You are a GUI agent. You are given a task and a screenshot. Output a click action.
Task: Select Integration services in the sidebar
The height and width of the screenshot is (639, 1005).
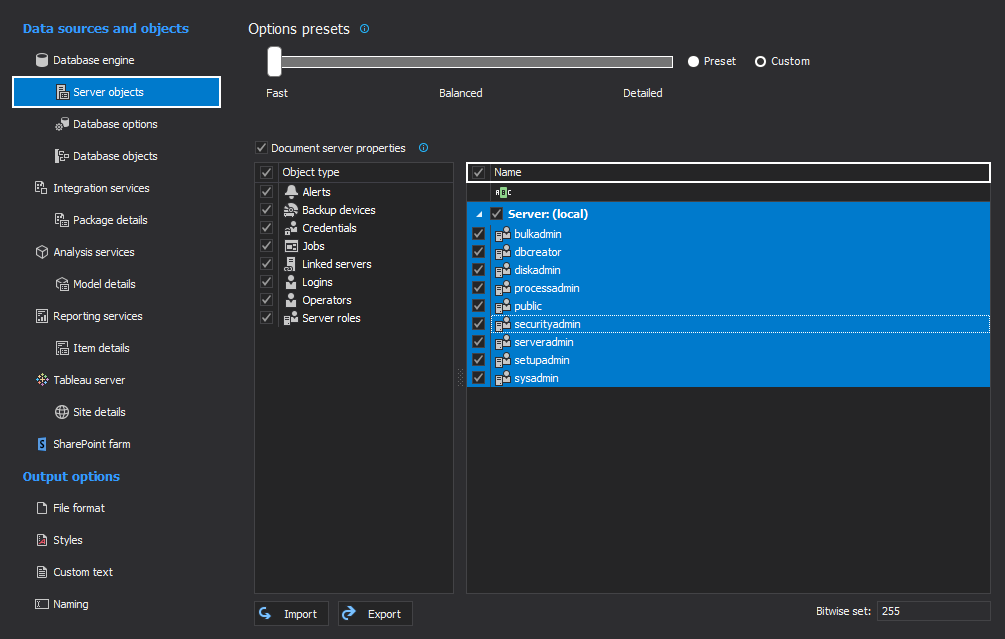(101, 188)
